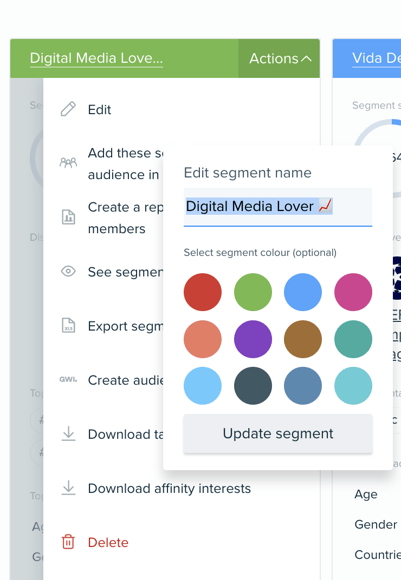
Task: Pick the salmon coral colour swatch
Action: coord(203,339)
